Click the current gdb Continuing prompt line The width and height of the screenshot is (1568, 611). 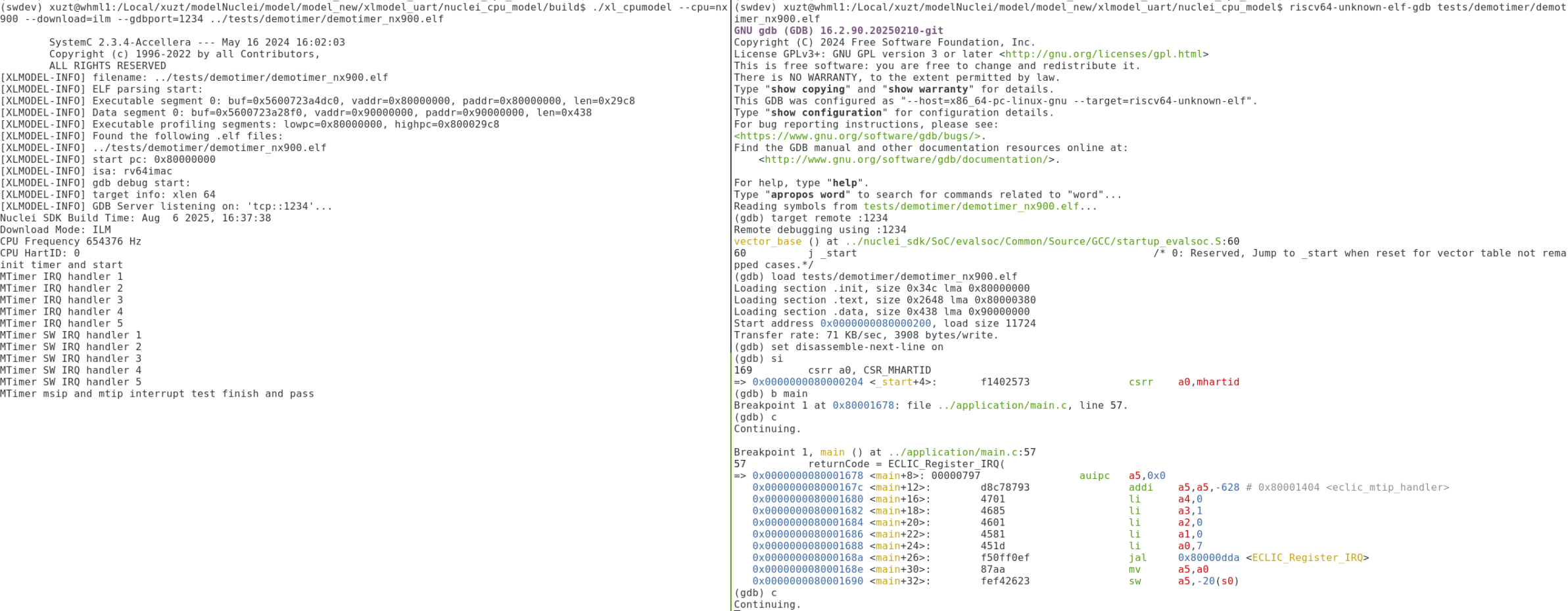(767, 604)
